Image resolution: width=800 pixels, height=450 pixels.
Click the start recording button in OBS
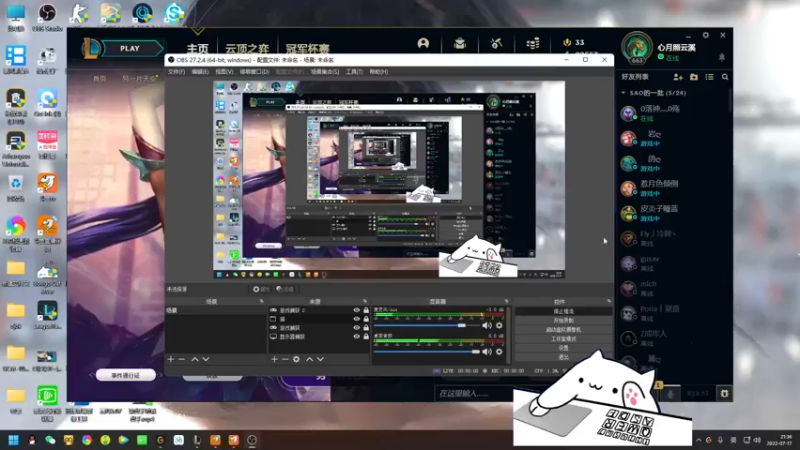pos(563,320)
